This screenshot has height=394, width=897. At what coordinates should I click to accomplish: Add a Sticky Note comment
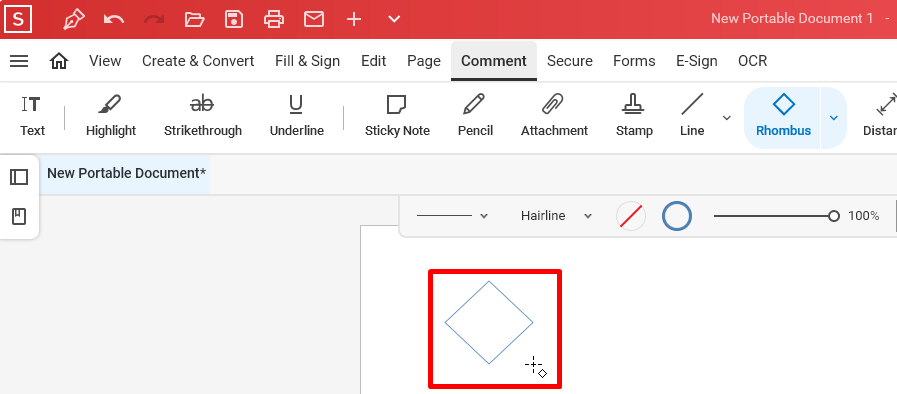coord(397,117)
